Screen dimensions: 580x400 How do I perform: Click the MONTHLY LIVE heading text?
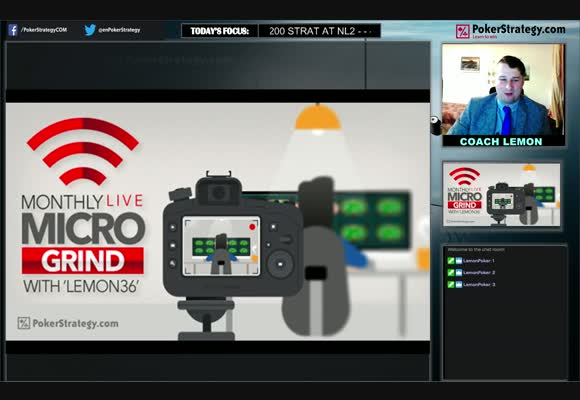pos(82,202)
